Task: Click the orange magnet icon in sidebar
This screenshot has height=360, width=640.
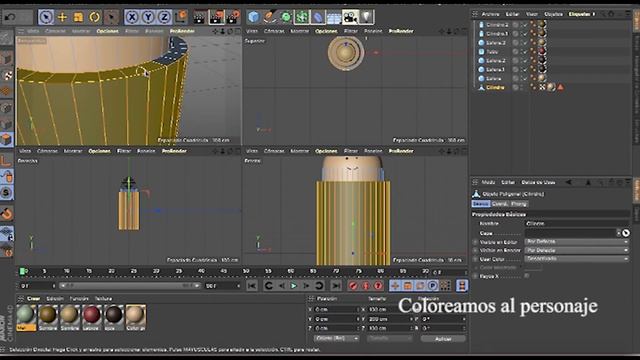Action: [7, 213]
